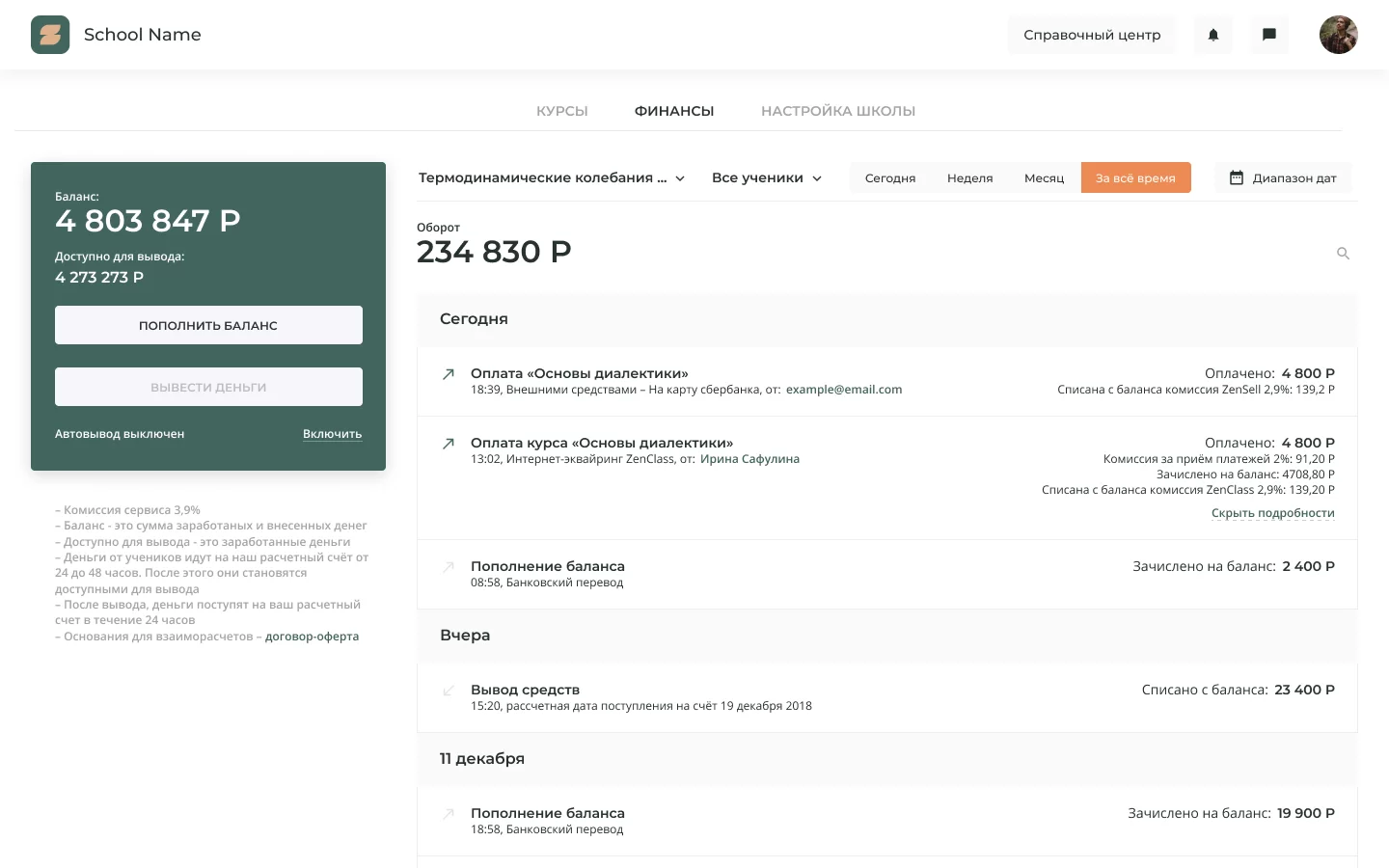Open messages with the chat bubble icon
Image resolution: width=1389 pixels, height=868 pixels.
point(1269,35)
